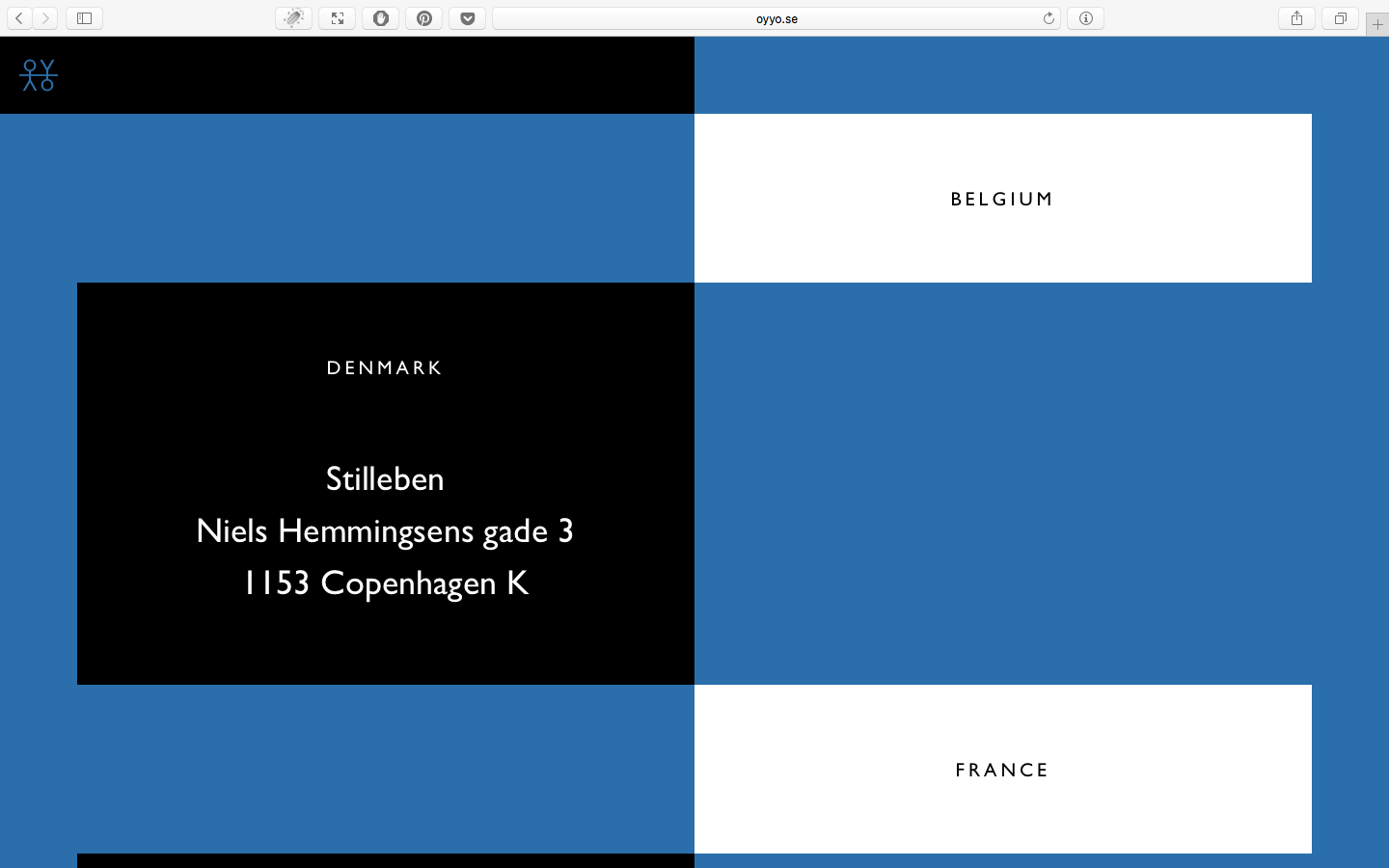
Task: Click the Niels Hemmingsens gade 3 address
Action: click(x=385, y=531)
